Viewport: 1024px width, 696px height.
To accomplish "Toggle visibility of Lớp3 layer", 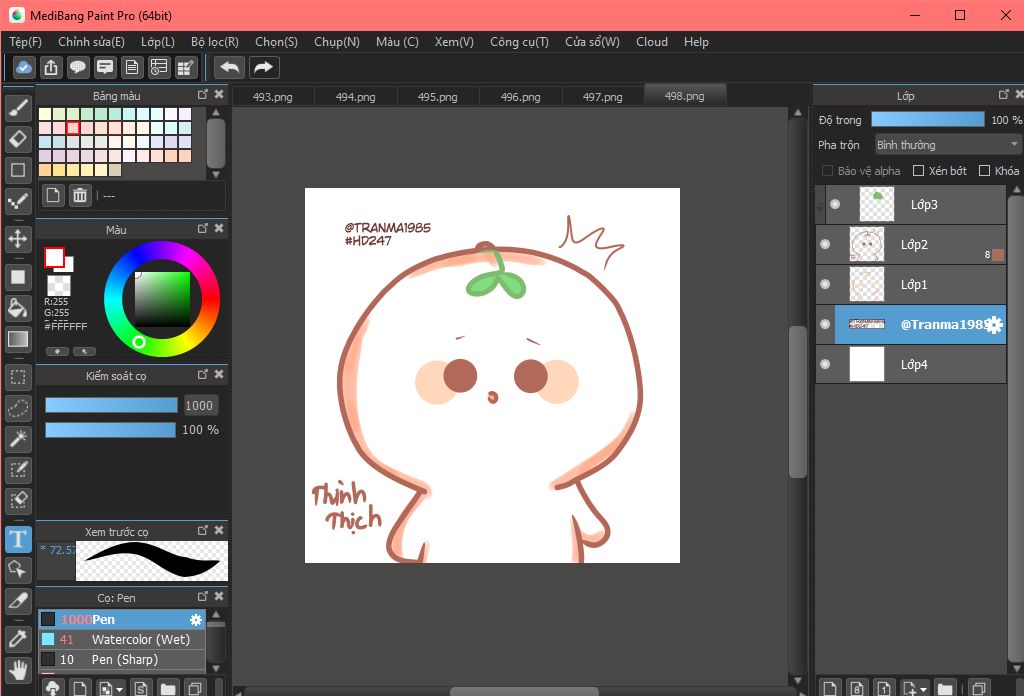I will 835,204.
